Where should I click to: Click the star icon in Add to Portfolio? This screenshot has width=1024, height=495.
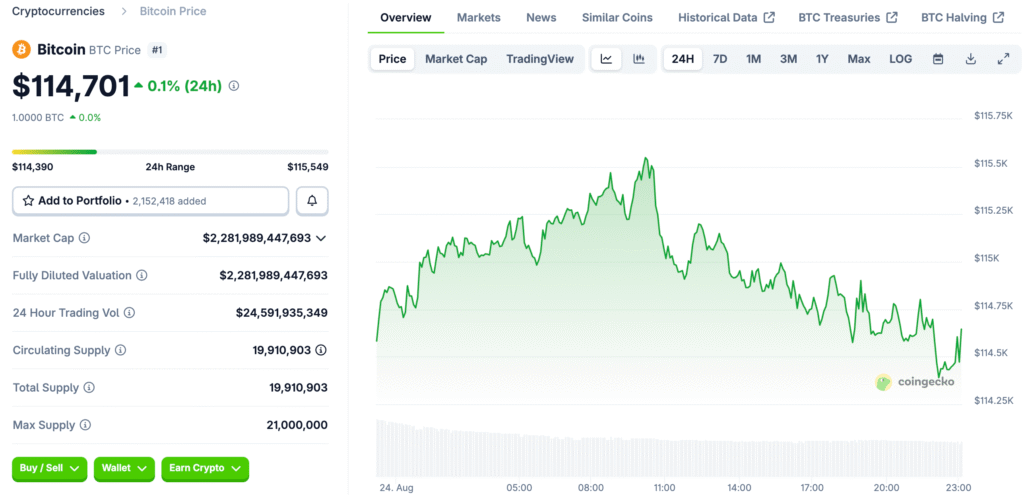point(28,201)
